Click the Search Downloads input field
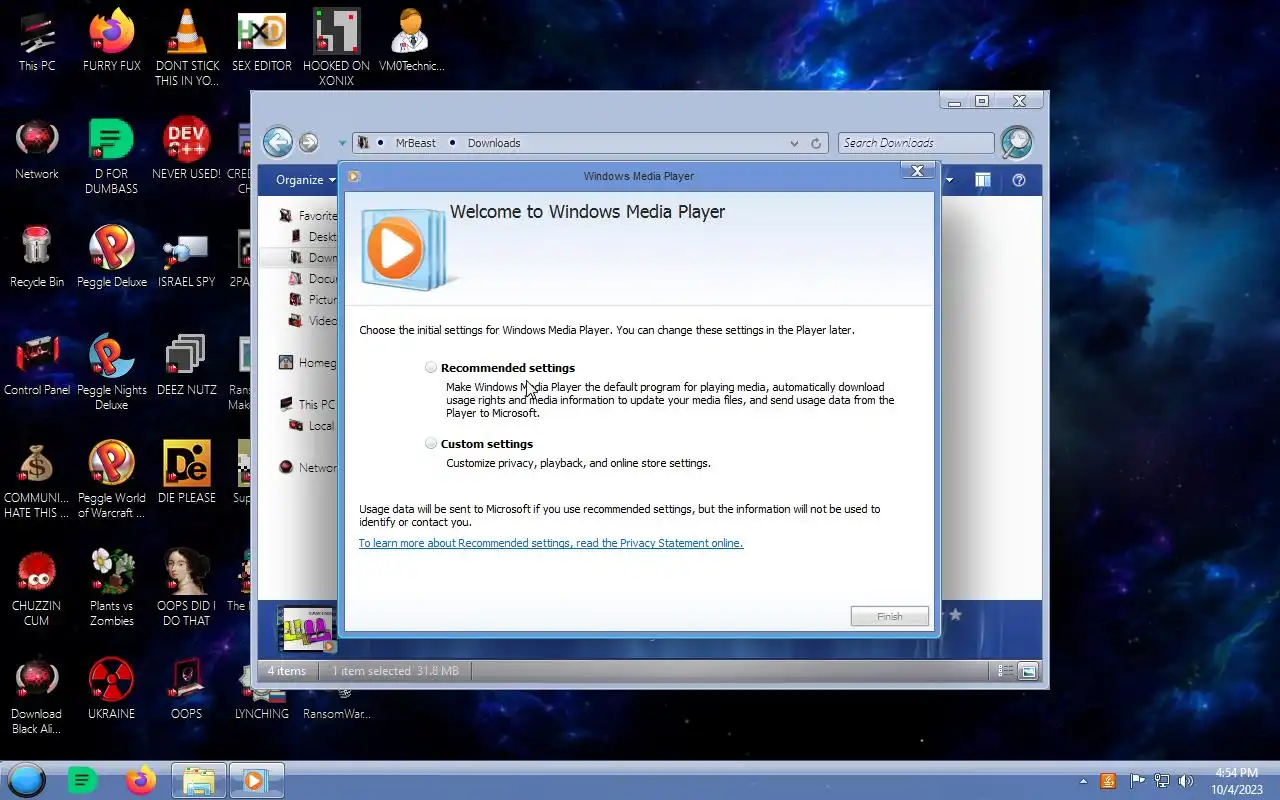The width and height of the screenshot is (1280, 800). pyautogui.click(x=916, y=143)
